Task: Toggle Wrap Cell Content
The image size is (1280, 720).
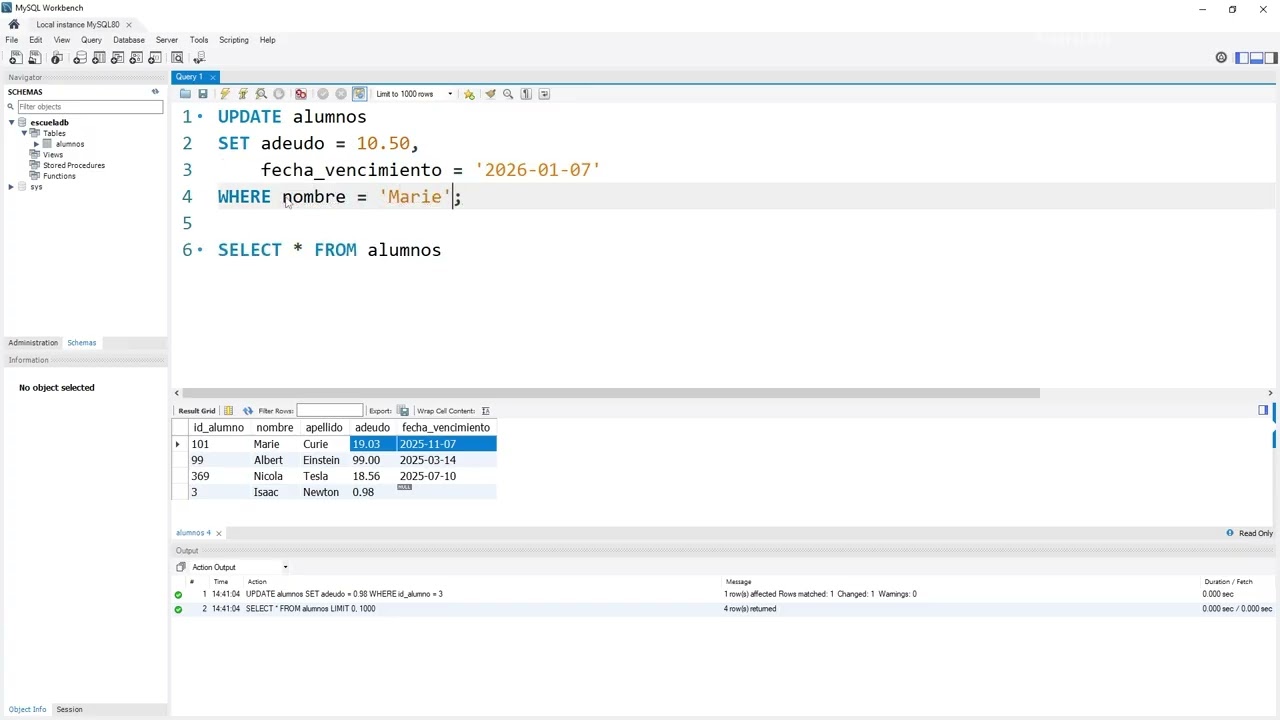Action: click(x=485, y=411)
